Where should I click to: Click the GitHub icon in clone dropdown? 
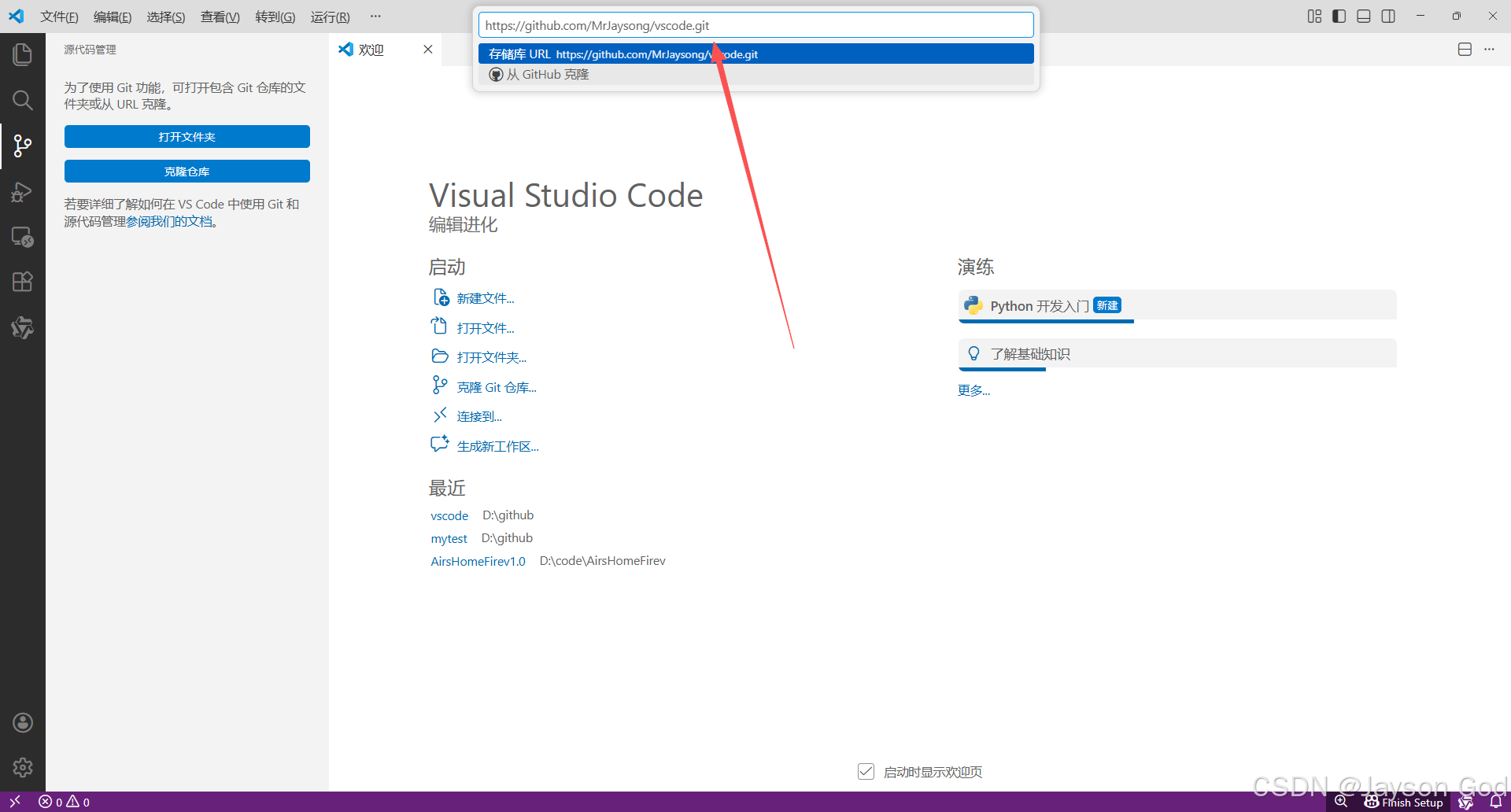click(496, 75)
